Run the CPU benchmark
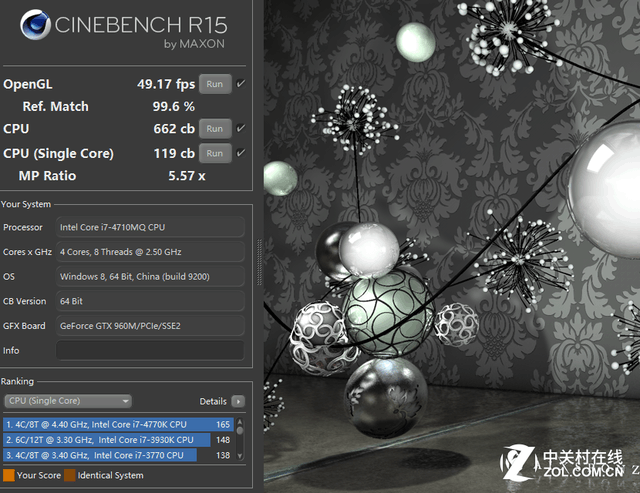Image resolution: width=640 pixels, height=493 pixels. pos(215,129)
